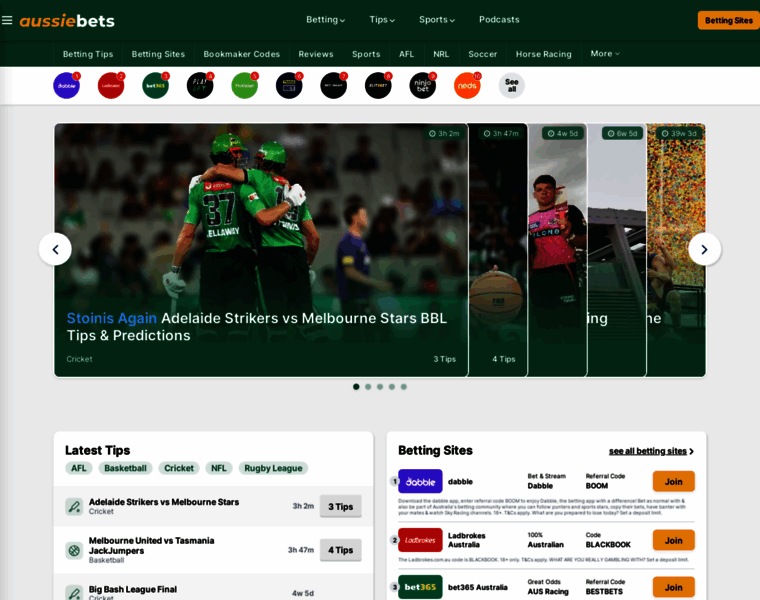760x600 pixels.
Task: Click see all betting sites link
Action: (x=651, y=451)
